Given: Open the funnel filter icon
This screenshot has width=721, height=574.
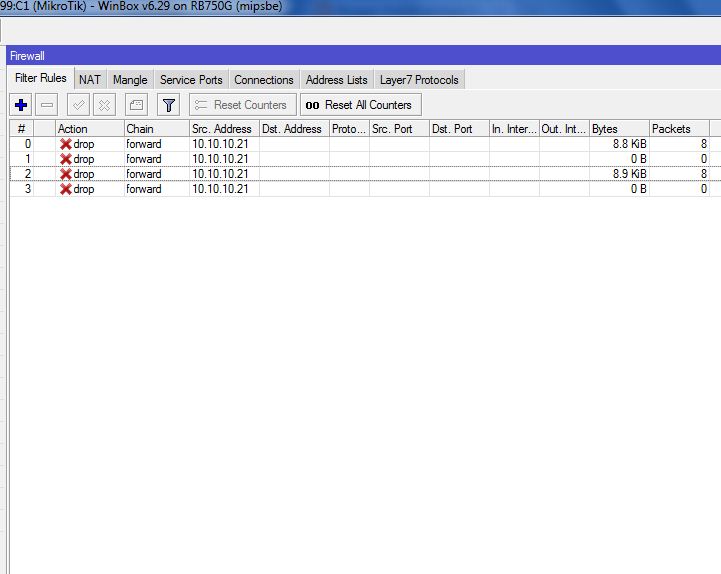Looking at the screenshot, I should click(168, 105).
